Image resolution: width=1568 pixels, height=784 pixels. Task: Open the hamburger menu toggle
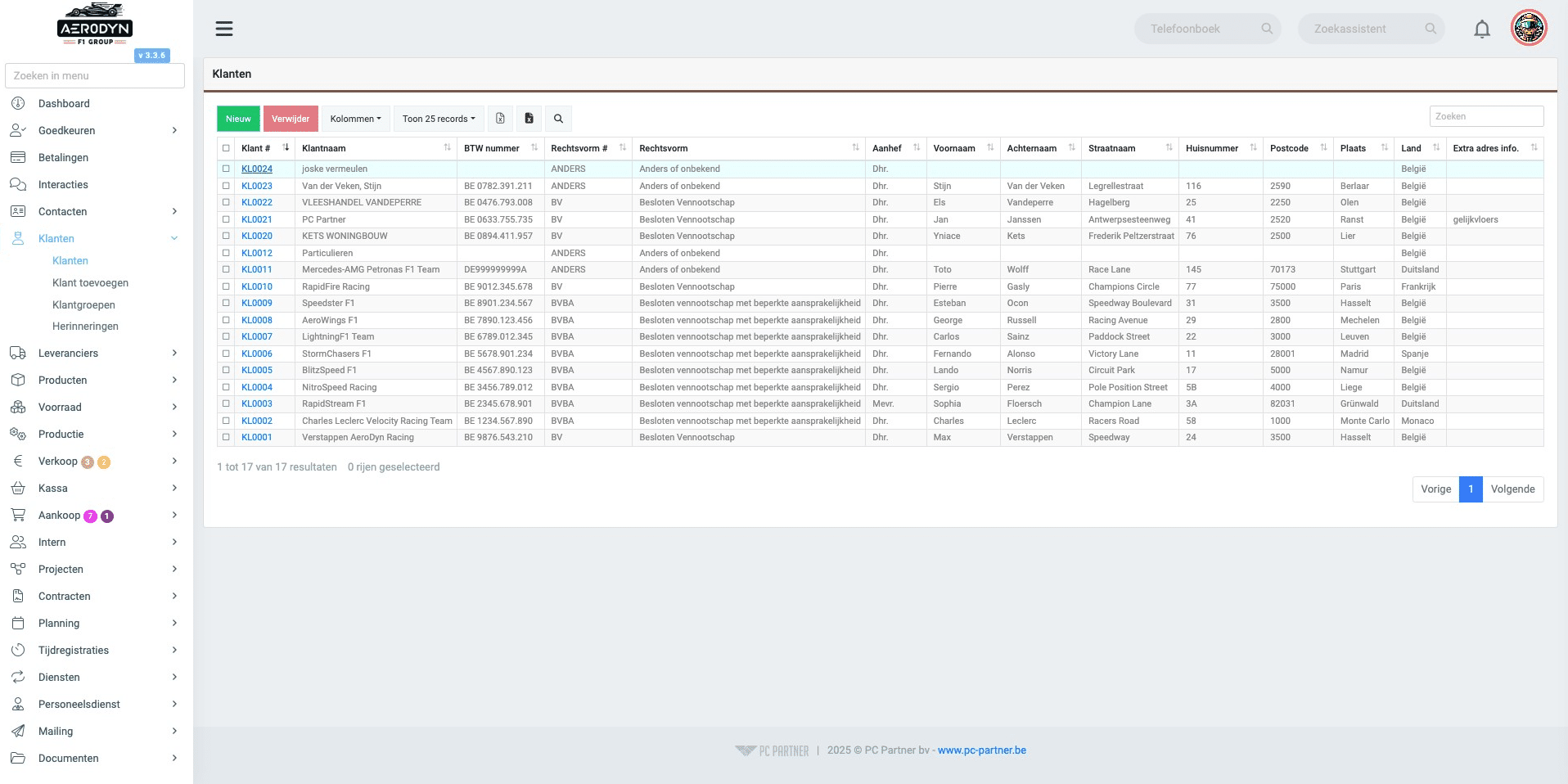[224, 29]
